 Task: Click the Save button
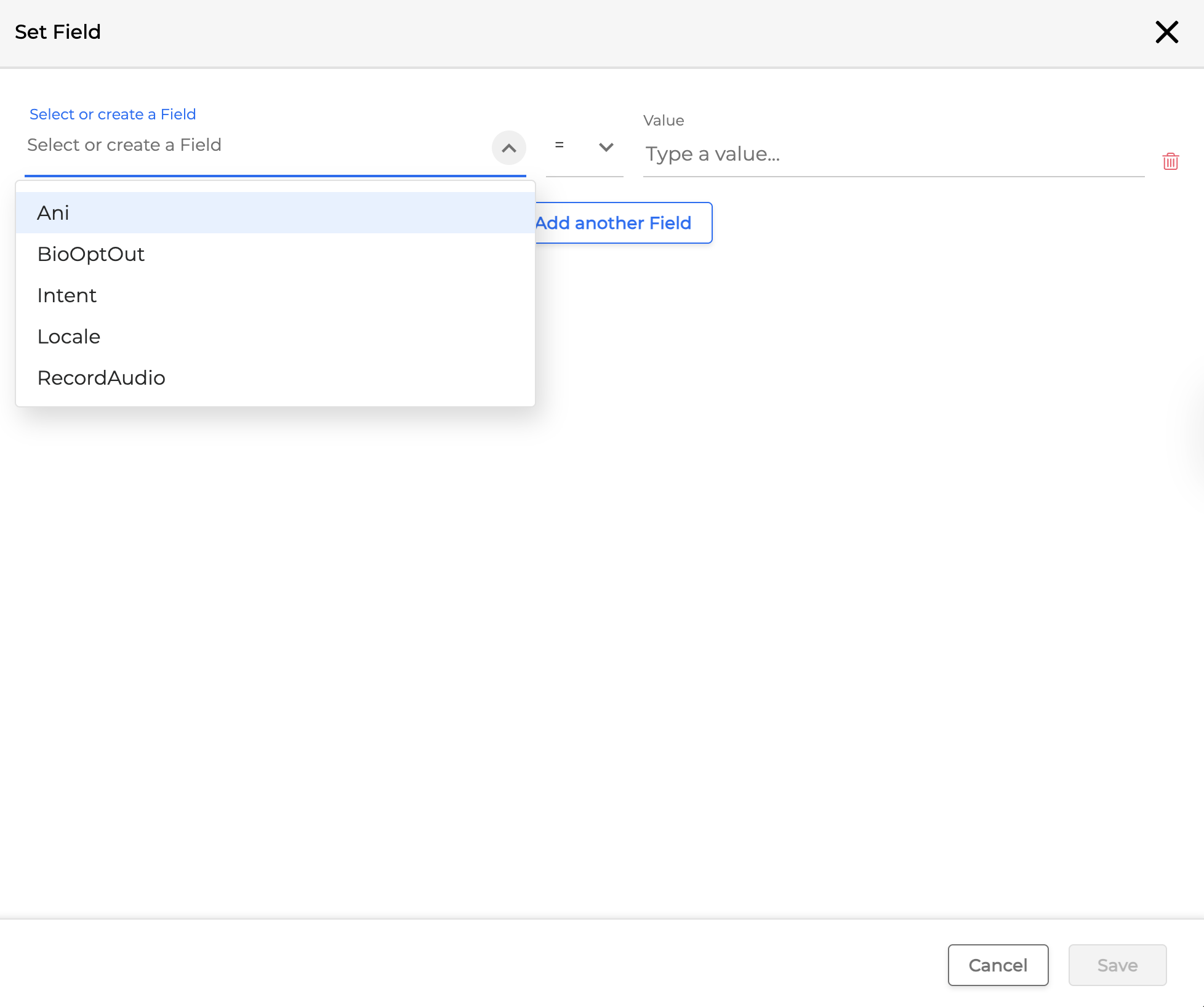point(1117,965)
